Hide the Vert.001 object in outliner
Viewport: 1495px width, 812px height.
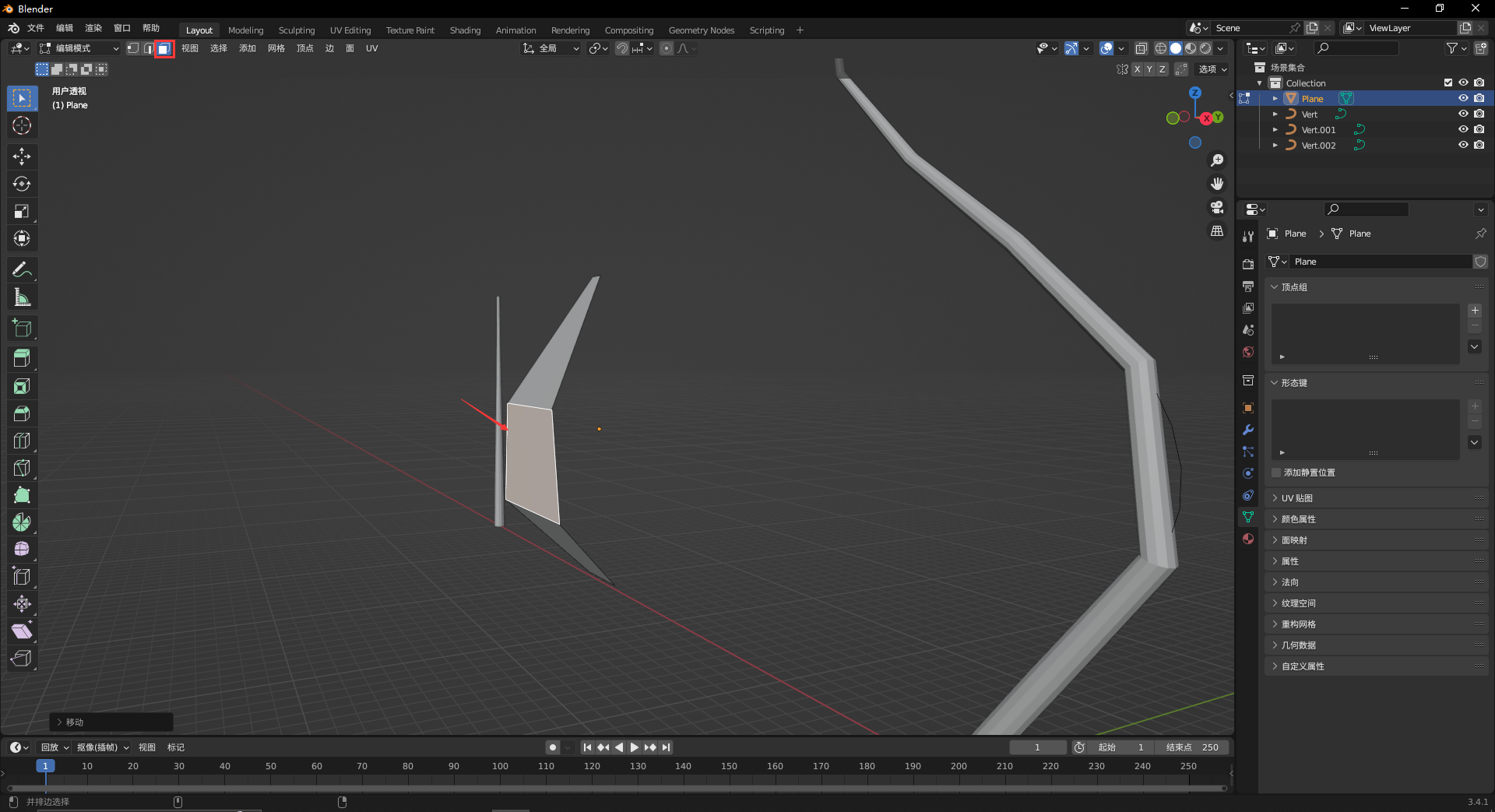click(1463, 129)
